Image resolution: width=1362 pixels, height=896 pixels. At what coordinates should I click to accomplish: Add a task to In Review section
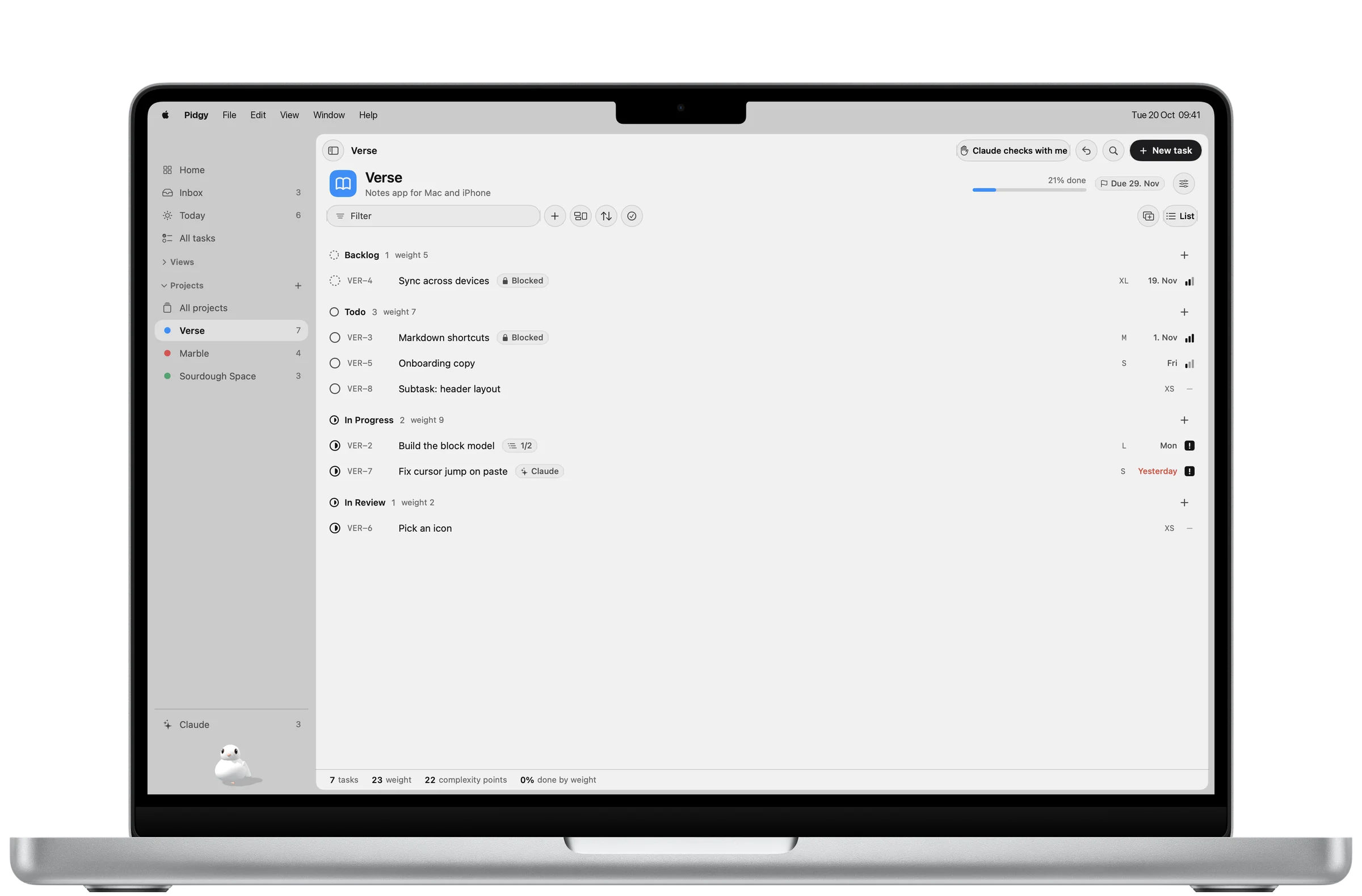pos(1184,503)
